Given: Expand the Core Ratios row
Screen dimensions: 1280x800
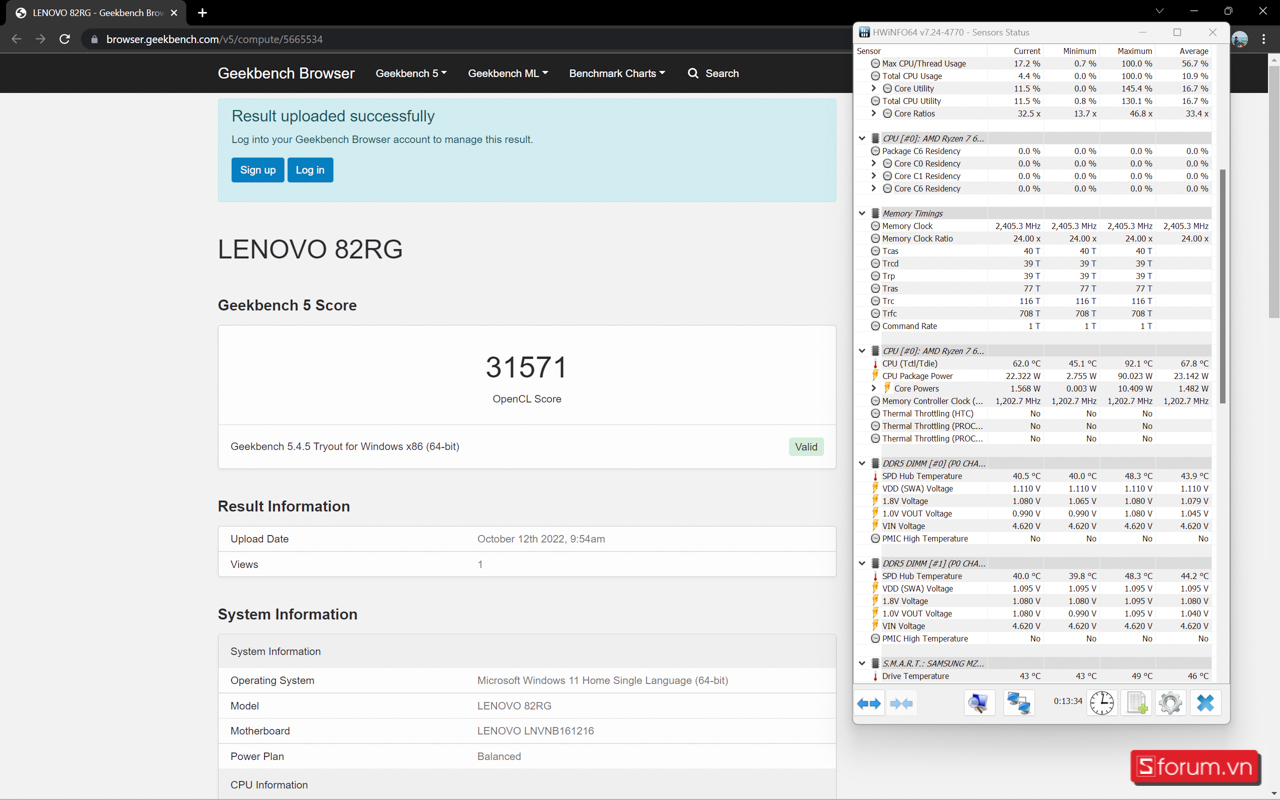Looking at the screenshot, I should (874, 113).
